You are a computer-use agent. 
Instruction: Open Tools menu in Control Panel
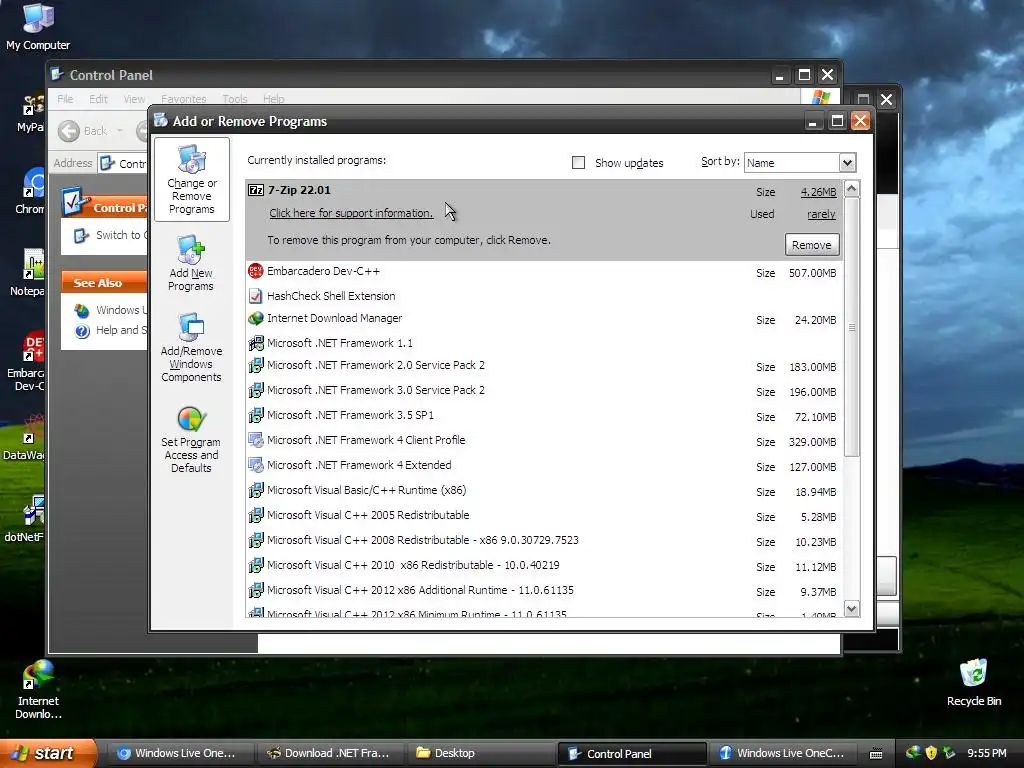coord(234,99)
